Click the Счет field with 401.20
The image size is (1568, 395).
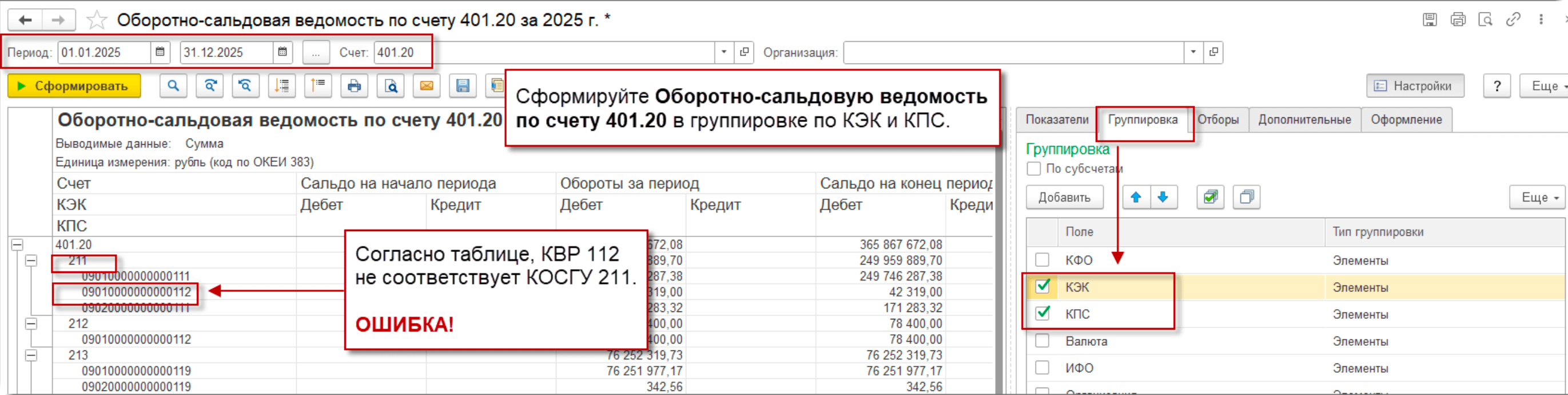pyautogui.click(x=544, y=53)
